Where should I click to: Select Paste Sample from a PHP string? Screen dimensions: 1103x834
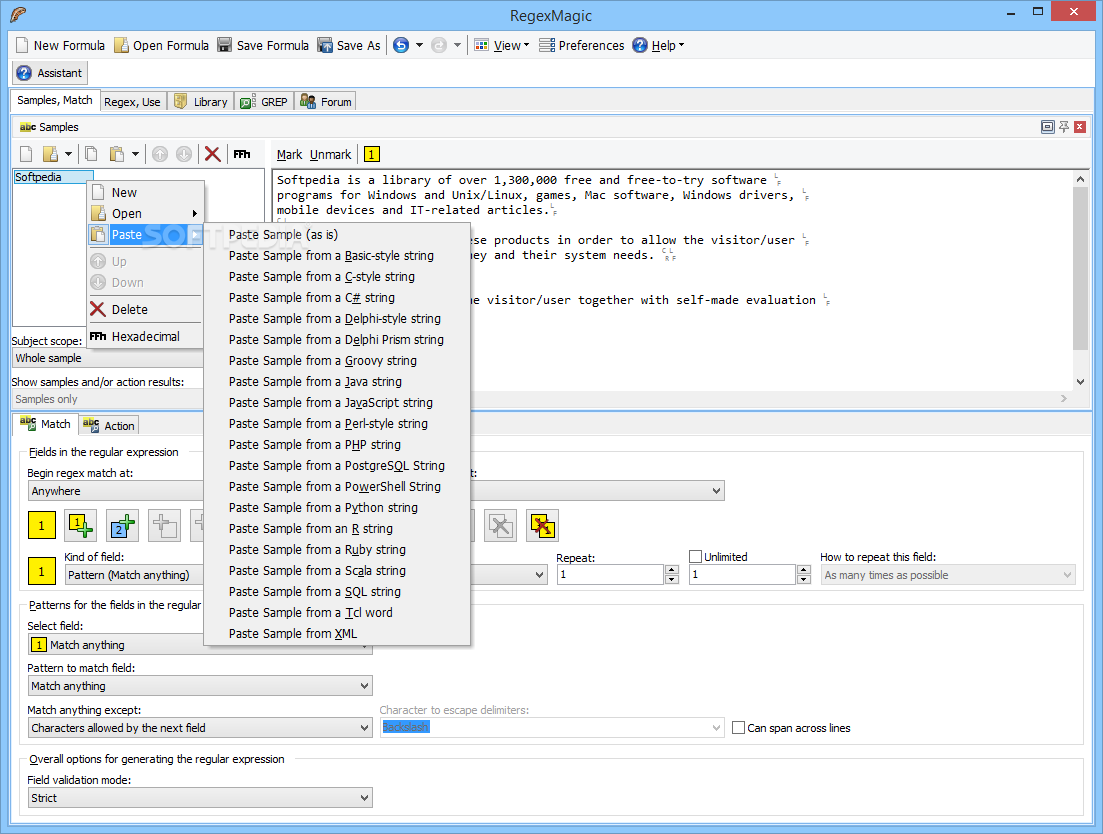pyautogui.click(x=337, y=445)
